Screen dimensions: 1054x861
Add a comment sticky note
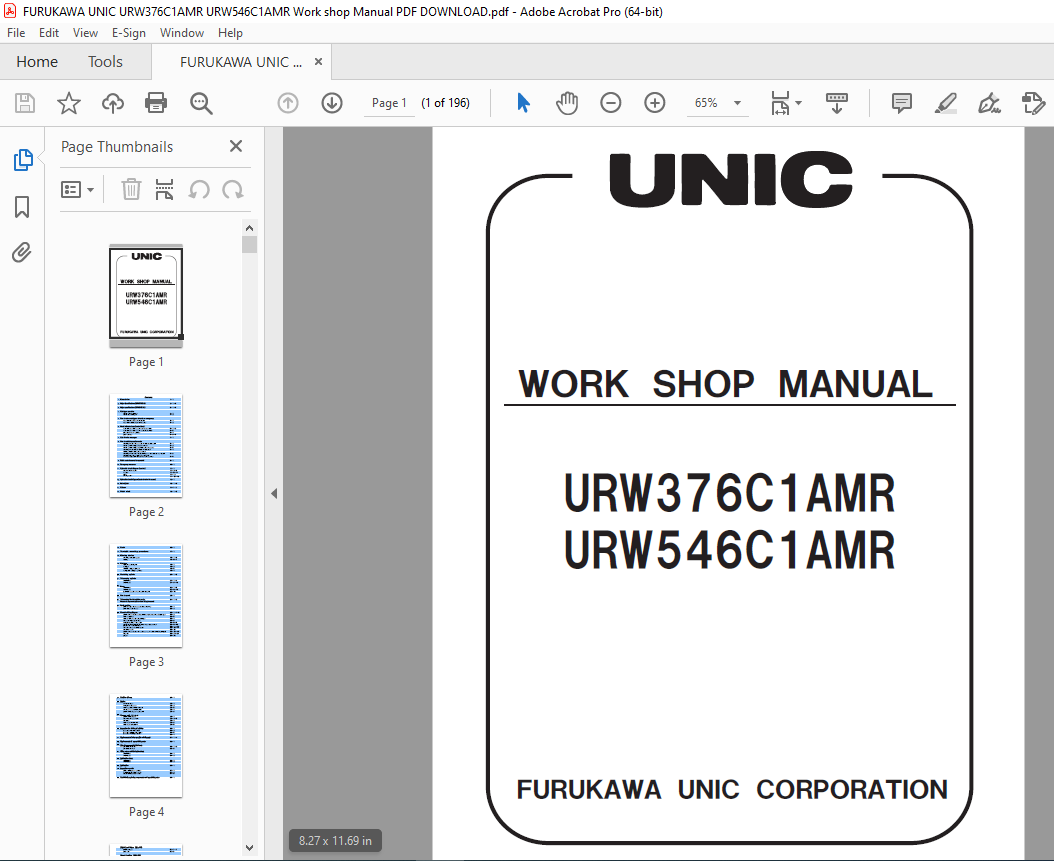pos(901,103)
